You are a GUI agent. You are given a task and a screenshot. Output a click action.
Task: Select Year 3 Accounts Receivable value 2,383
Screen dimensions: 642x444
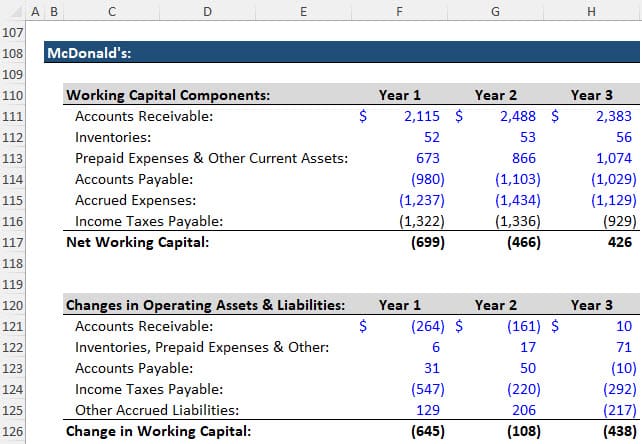614,116
